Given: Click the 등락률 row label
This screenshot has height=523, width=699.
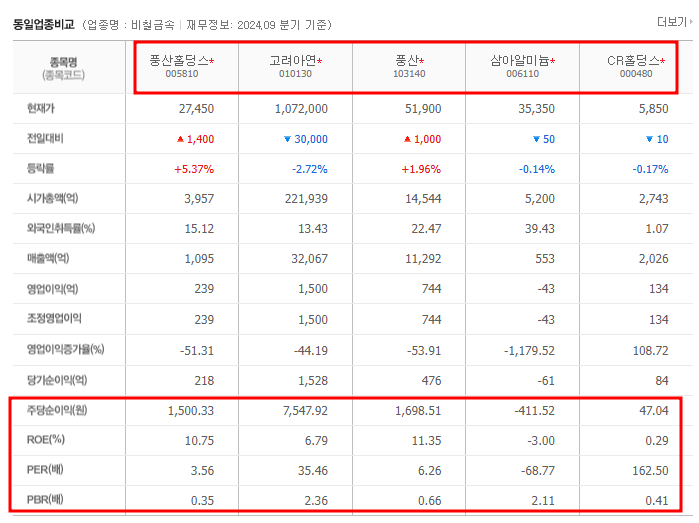Looking at the screenshot, I should point(41,169).
